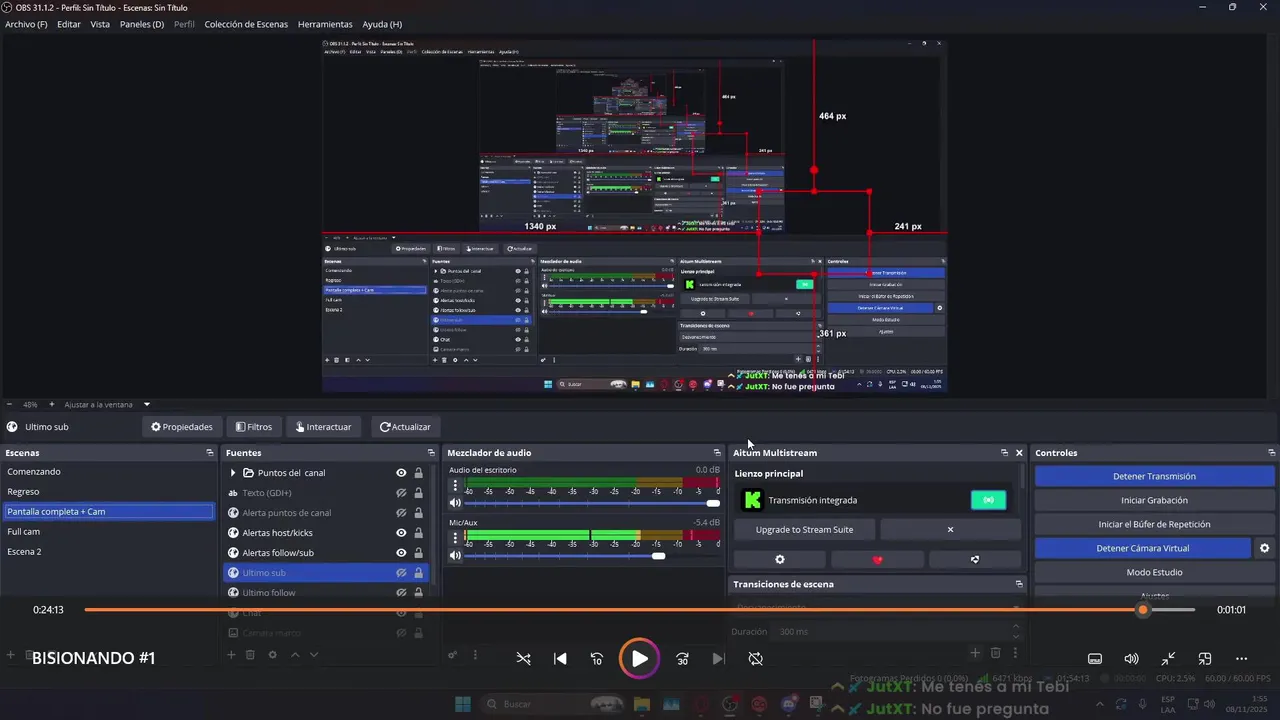Screen dimensions: 1280x720
Task: Show the Ultimo sub source
Action: (x=401, y=573)
